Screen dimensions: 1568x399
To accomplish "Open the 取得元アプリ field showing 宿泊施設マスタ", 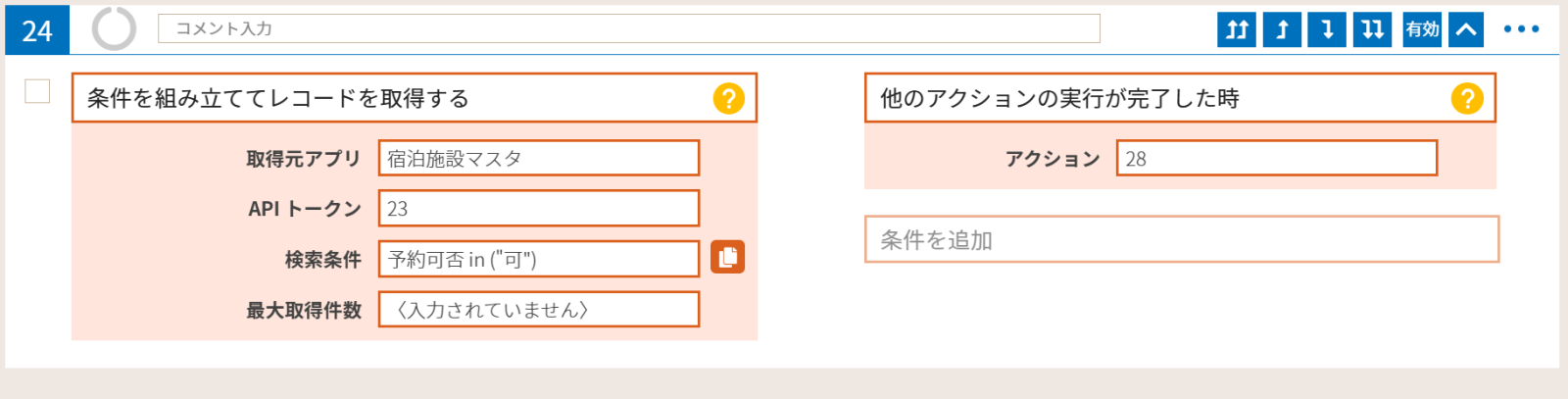I will coord(539,158).
